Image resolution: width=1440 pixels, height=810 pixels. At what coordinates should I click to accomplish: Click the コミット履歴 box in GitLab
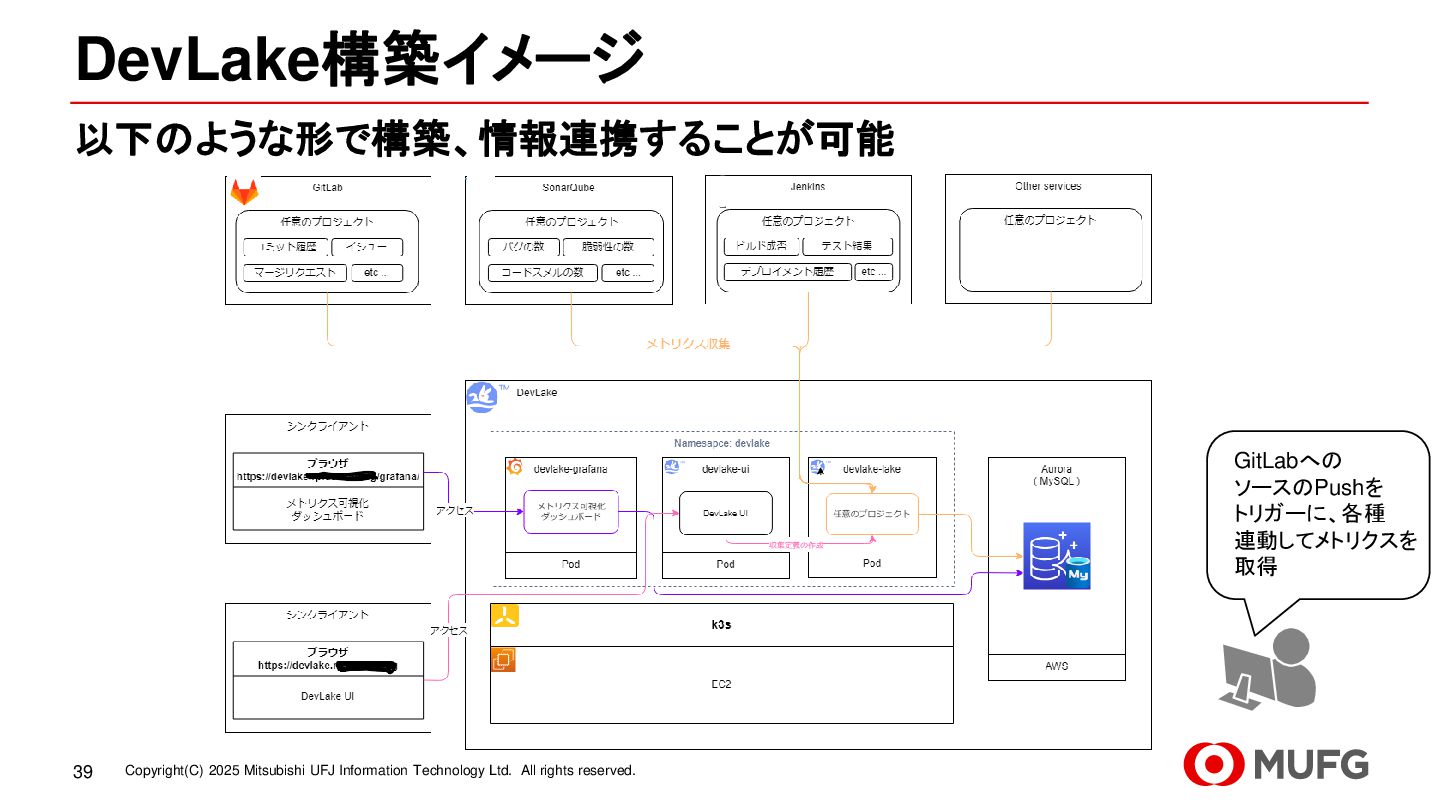(x=285, y=247)
